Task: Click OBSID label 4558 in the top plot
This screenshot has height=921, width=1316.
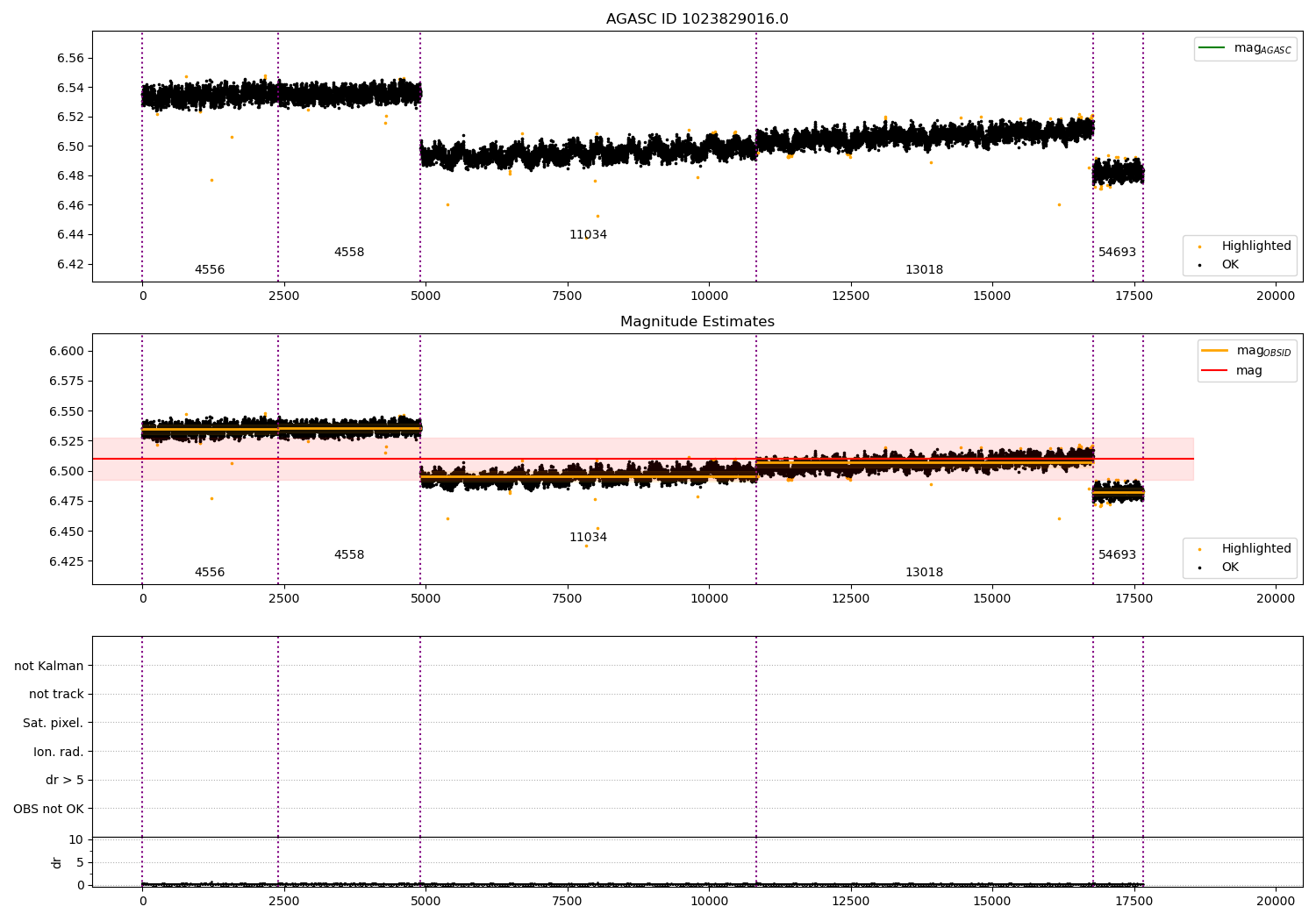Action: coord(349,253)
